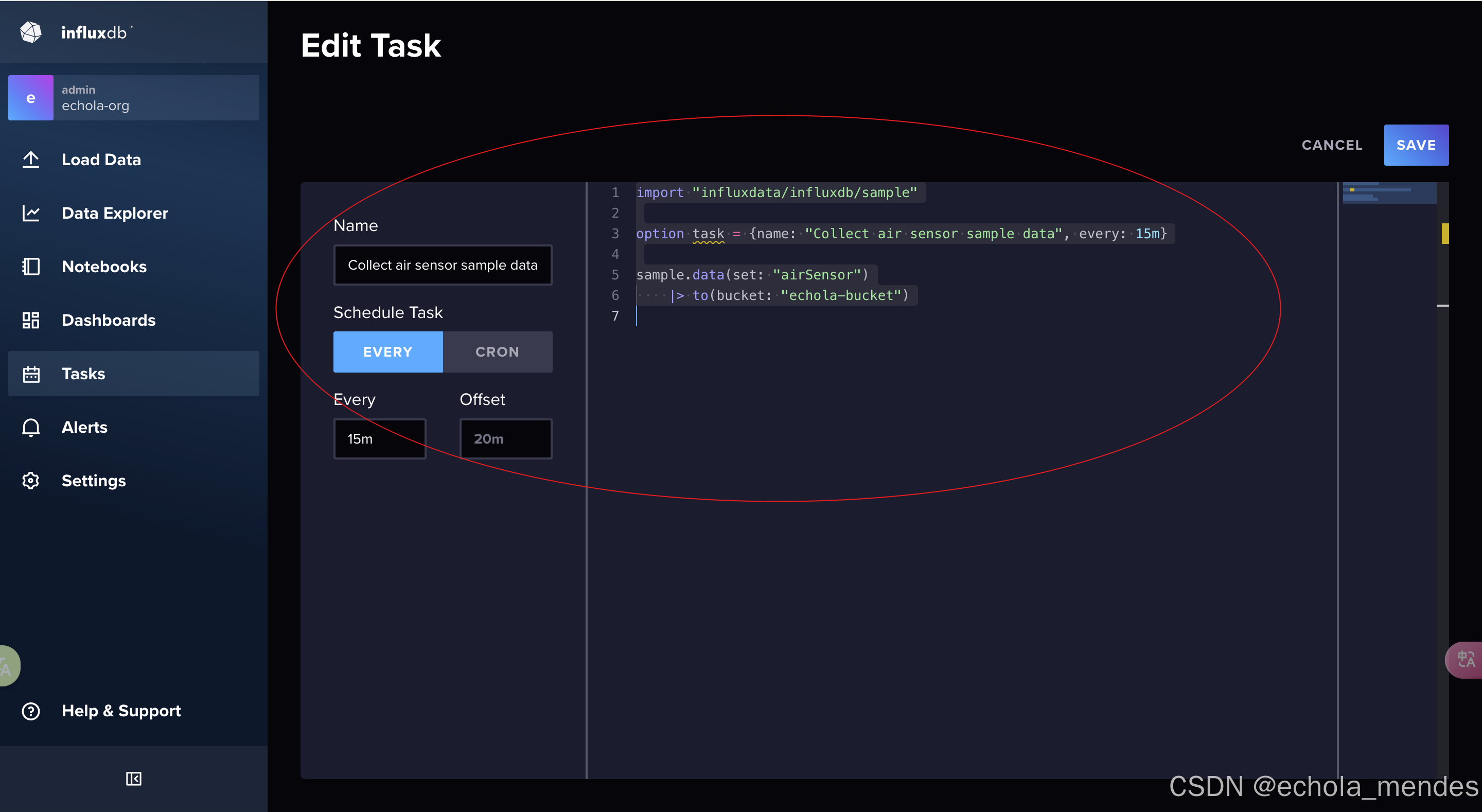
Task: Click the "airSensor" string in code
Action: click(817, 274)
